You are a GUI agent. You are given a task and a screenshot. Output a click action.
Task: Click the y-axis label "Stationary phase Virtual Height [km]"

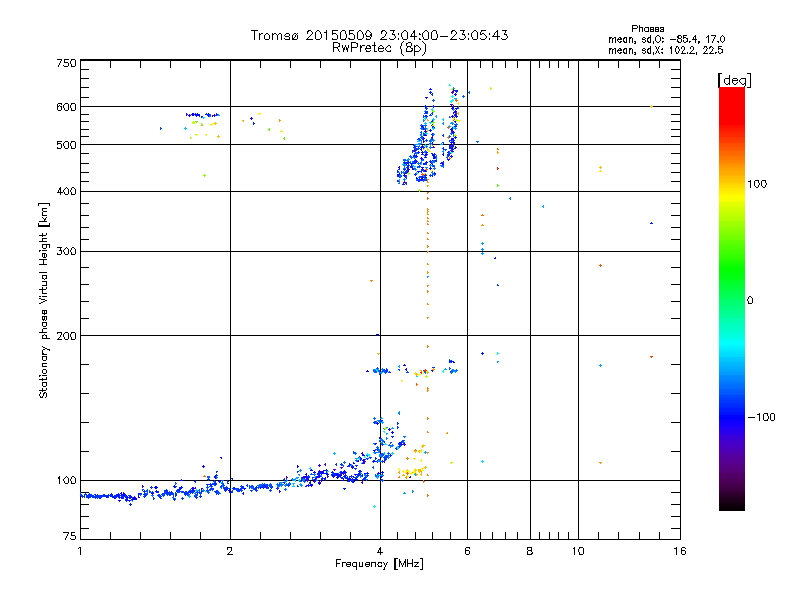coord(43,301)
